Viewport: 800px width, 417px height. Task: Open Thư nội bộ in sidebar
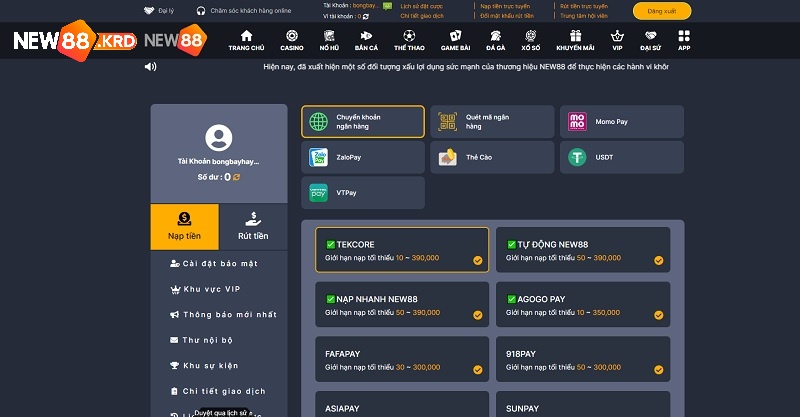coord(201,340)
